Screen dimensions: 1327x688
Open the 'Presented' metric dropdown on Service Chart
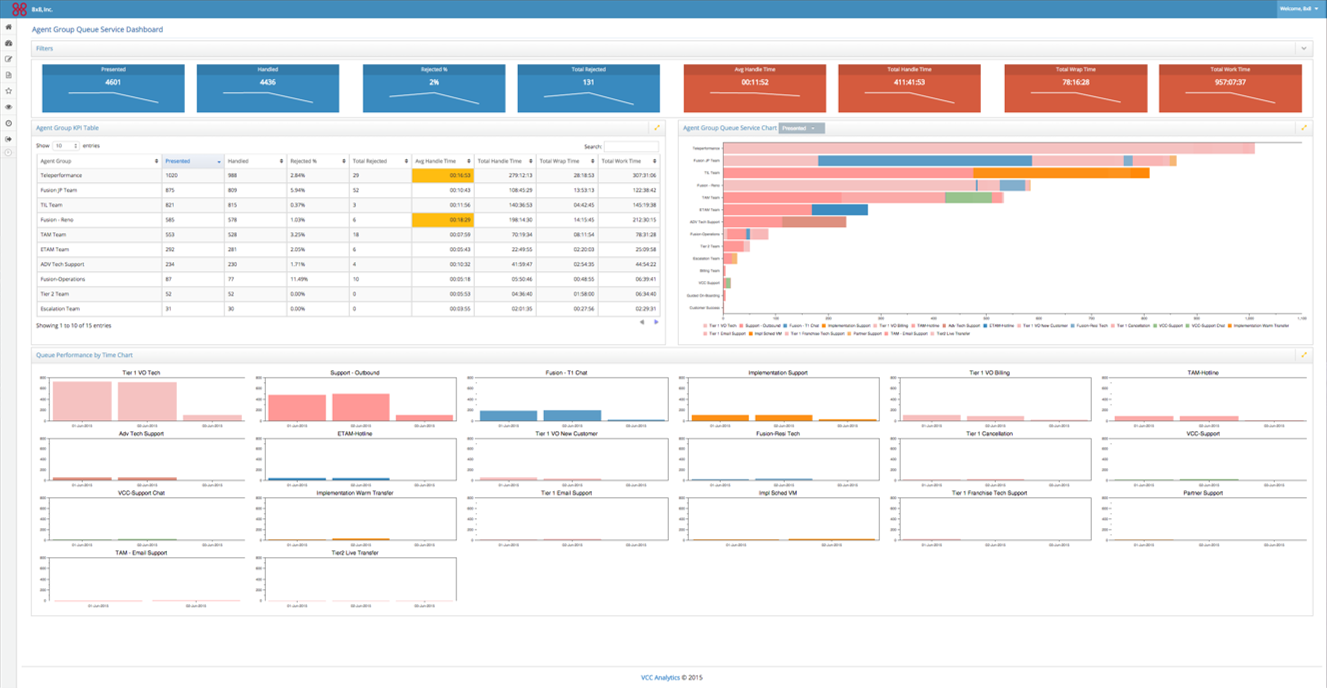803,128
